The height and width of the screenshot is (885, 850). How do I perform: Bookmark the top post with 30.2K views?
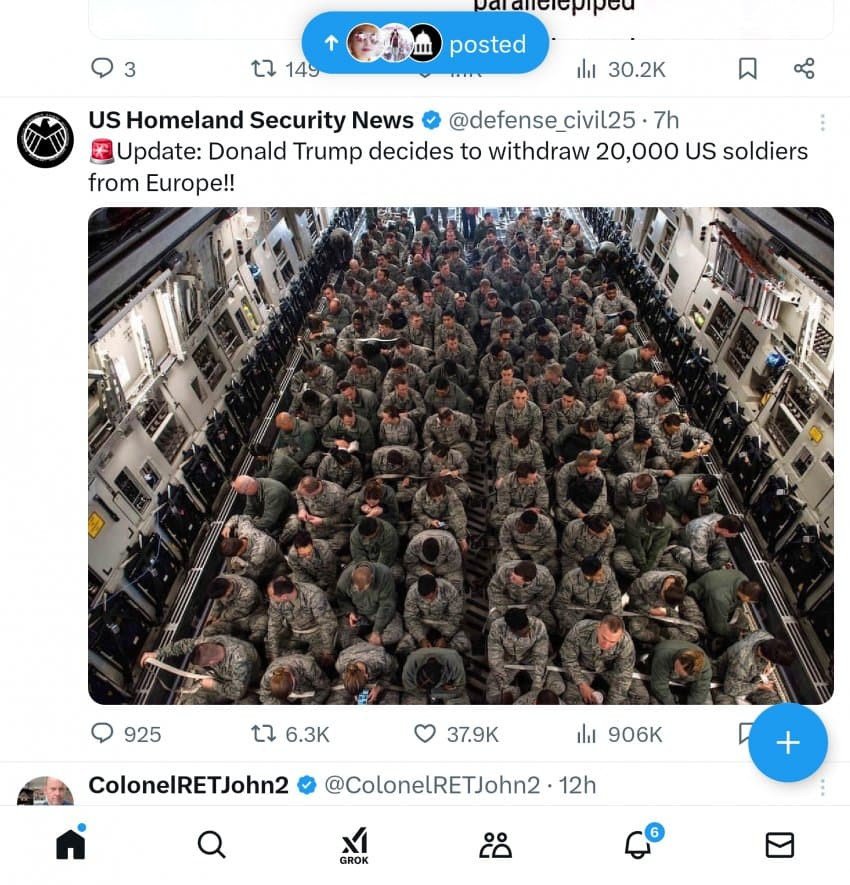(748, 69)
